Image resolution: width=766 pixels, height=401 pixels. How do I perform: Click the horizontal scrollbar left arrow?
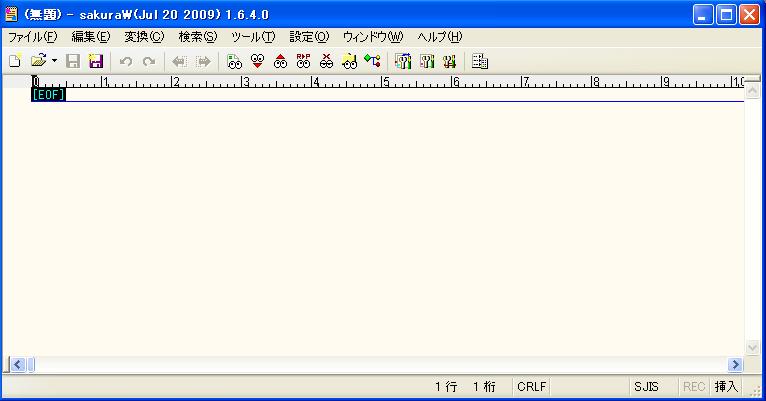tap(16, 366)
